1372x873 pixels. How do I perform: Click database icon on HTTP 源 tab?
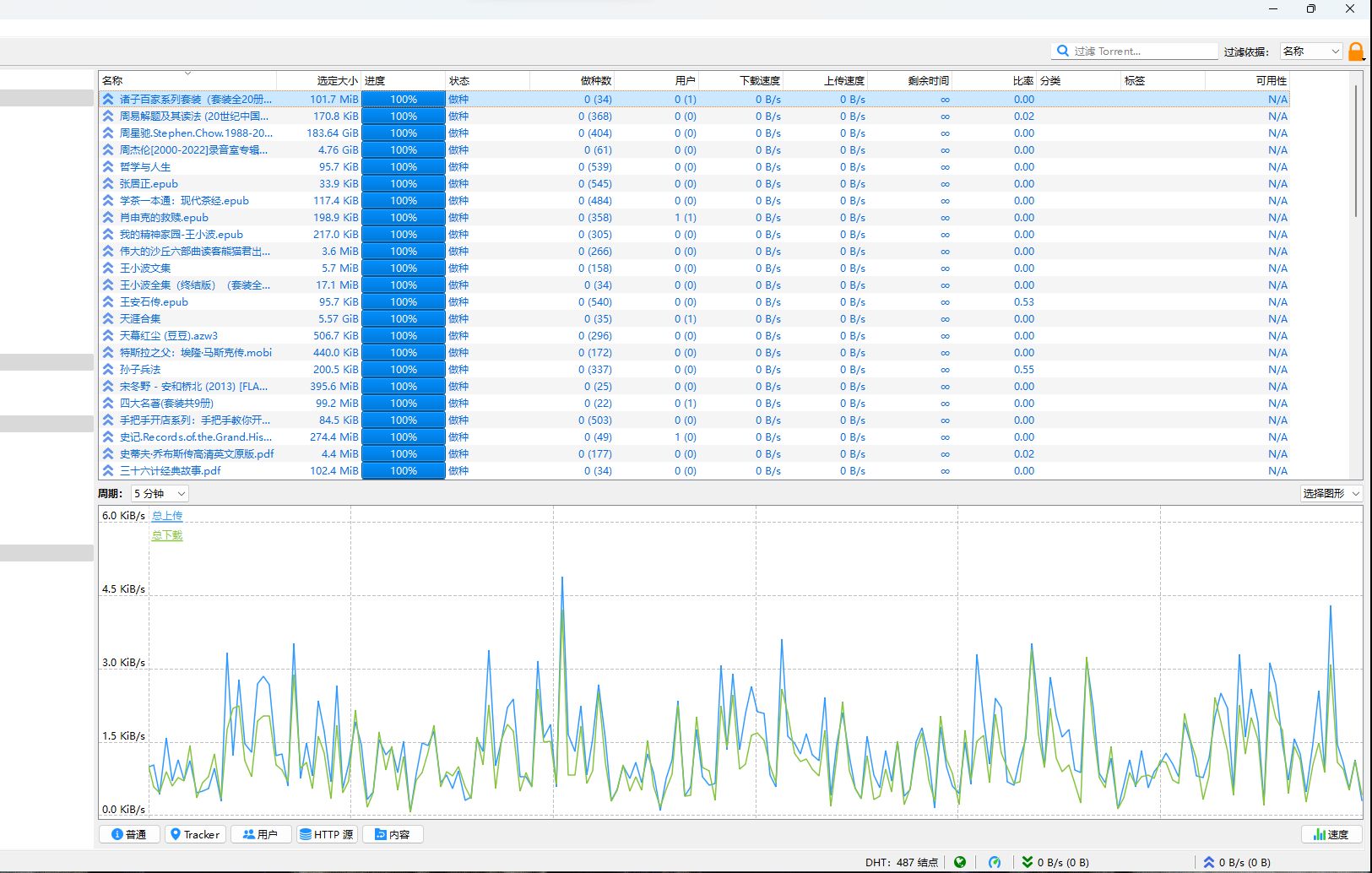click(306, 834)
